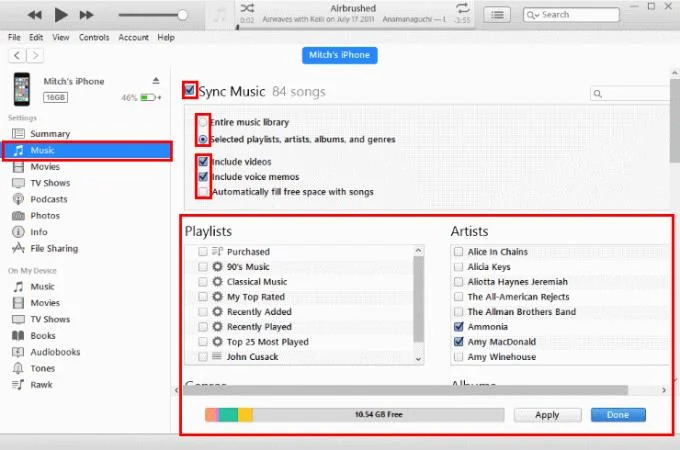Go back with the left navigation arrow
The width and height of the screenshot is (680, 450).
[17, 55]
